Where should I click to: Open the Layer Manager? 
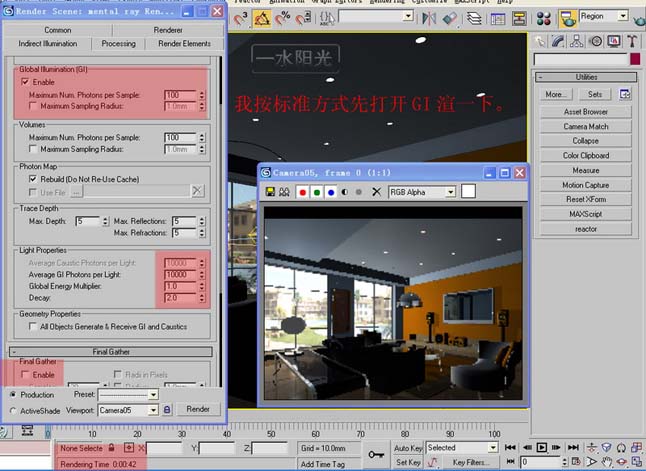(x=475, y=19)
